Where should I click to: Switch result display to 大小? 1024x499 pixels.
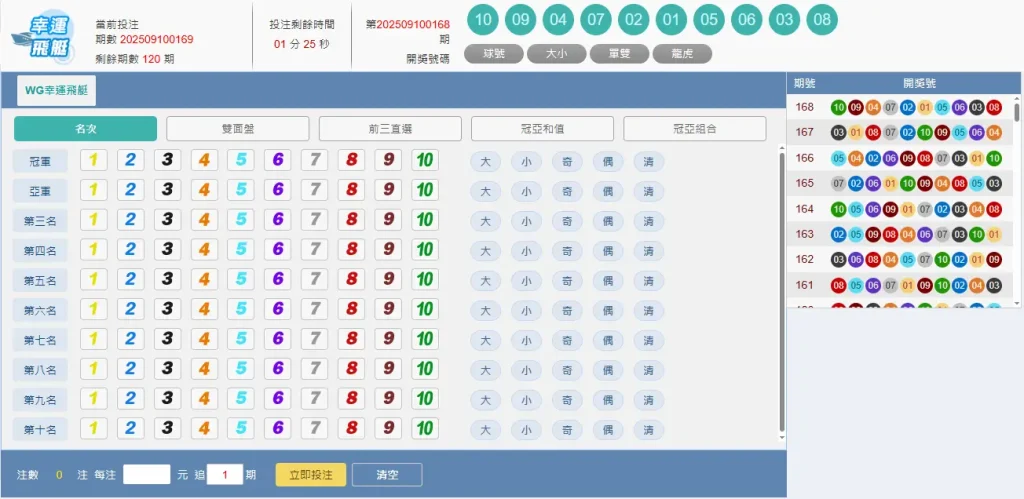click(x=557, y=54)
